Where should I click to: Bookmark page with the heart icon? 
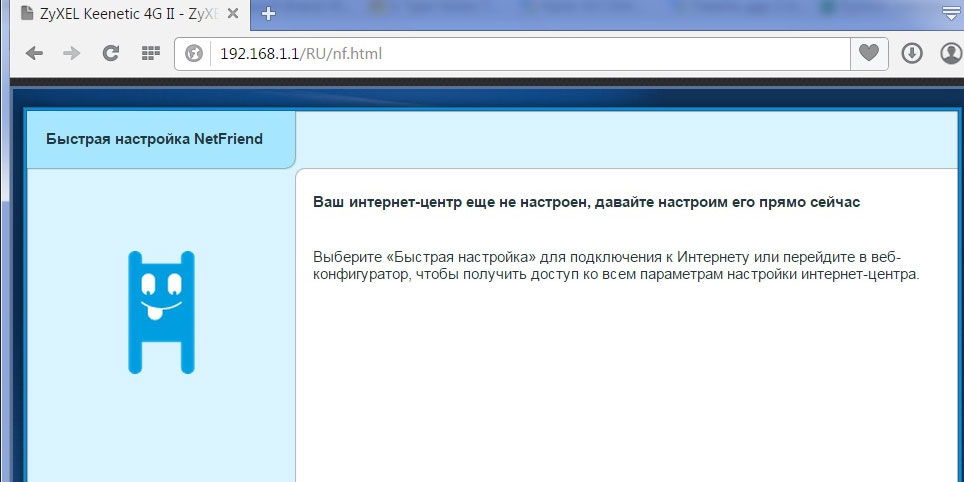868,53
